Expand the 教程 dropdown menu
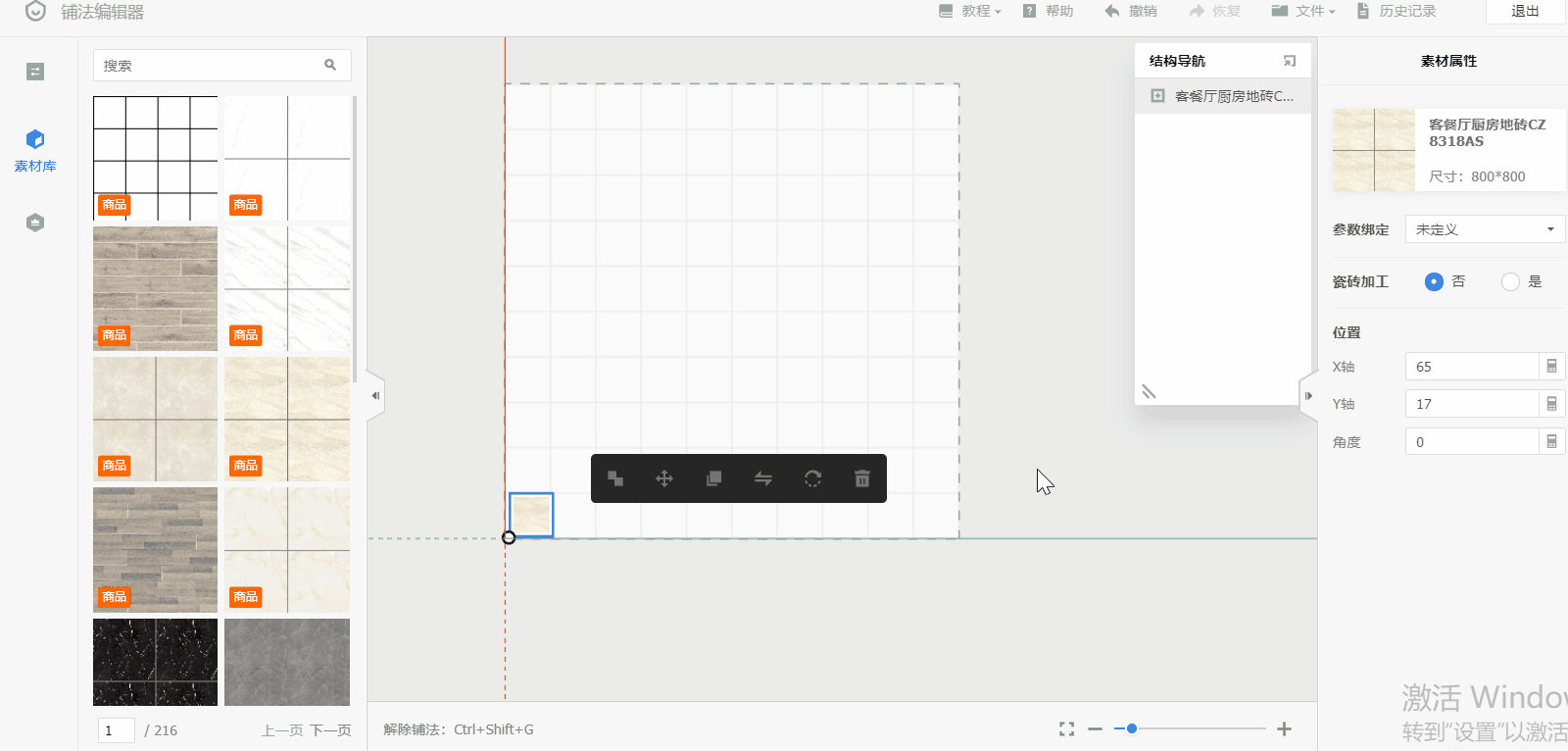The width and height of the screenshot is (1568, 751). click(970, 12)
